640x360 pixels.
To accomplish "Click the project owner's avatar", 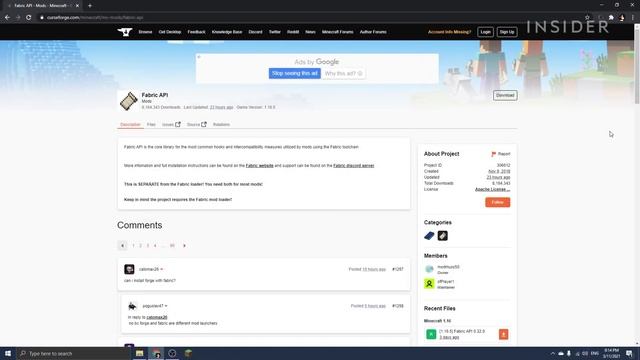I will click(429, 269).
